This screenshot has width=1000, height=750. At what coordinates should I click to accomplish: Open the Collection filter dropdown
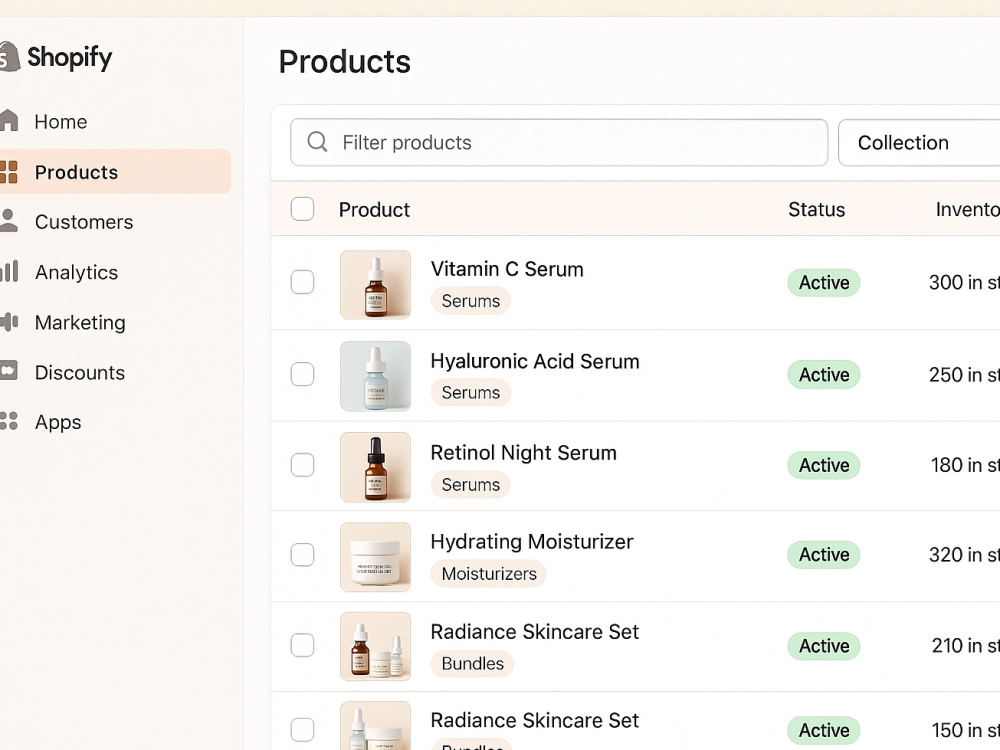click(x=919, y=142)
